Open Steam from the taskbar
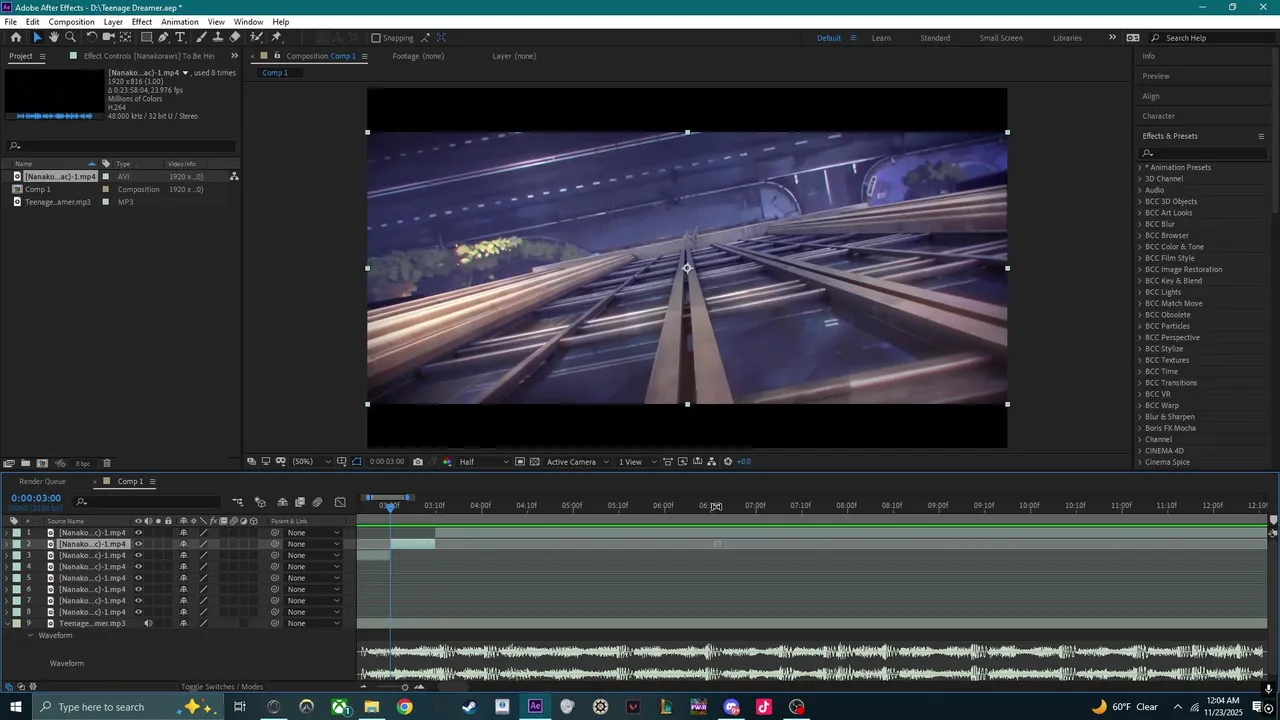 [x=469, y=707]
